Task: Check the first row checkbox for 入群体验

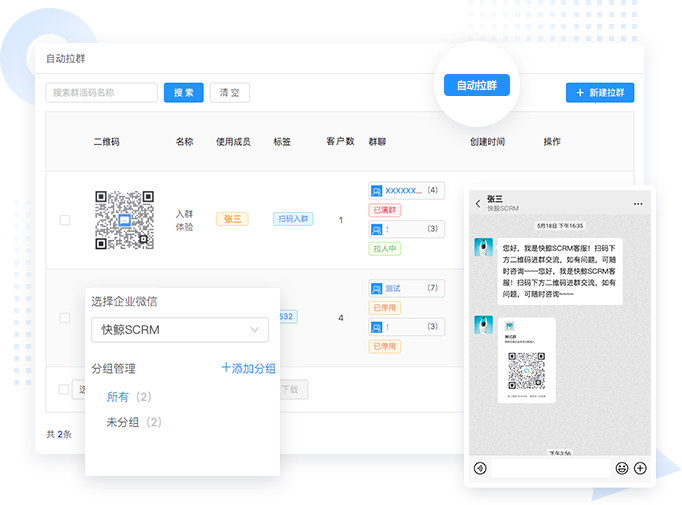Action: 65,220
